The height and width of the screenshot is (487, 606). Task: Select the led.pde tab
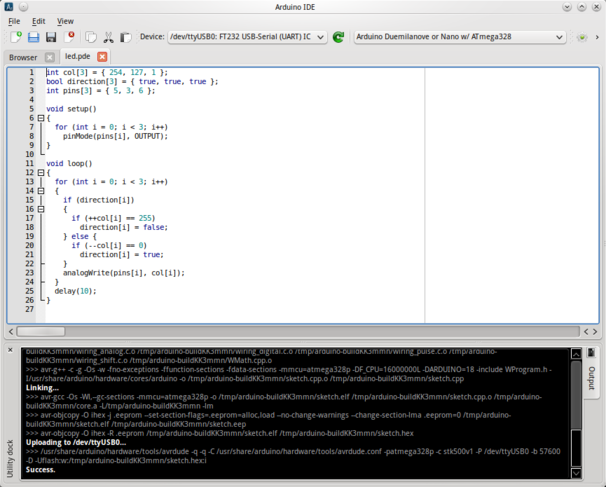point(78,56)
